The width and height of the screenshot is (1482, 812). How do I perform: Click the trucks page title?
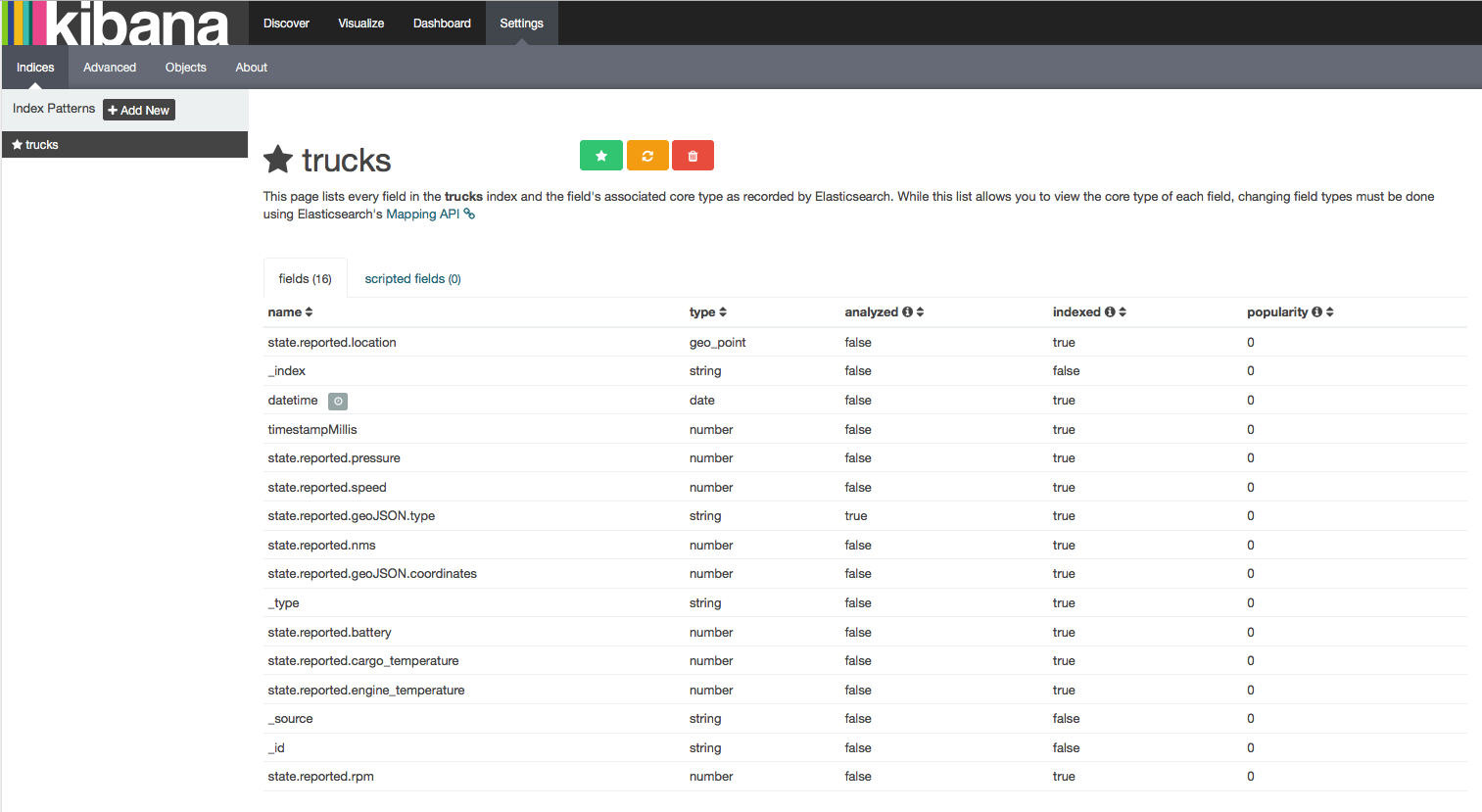click(x=347, y=161)
